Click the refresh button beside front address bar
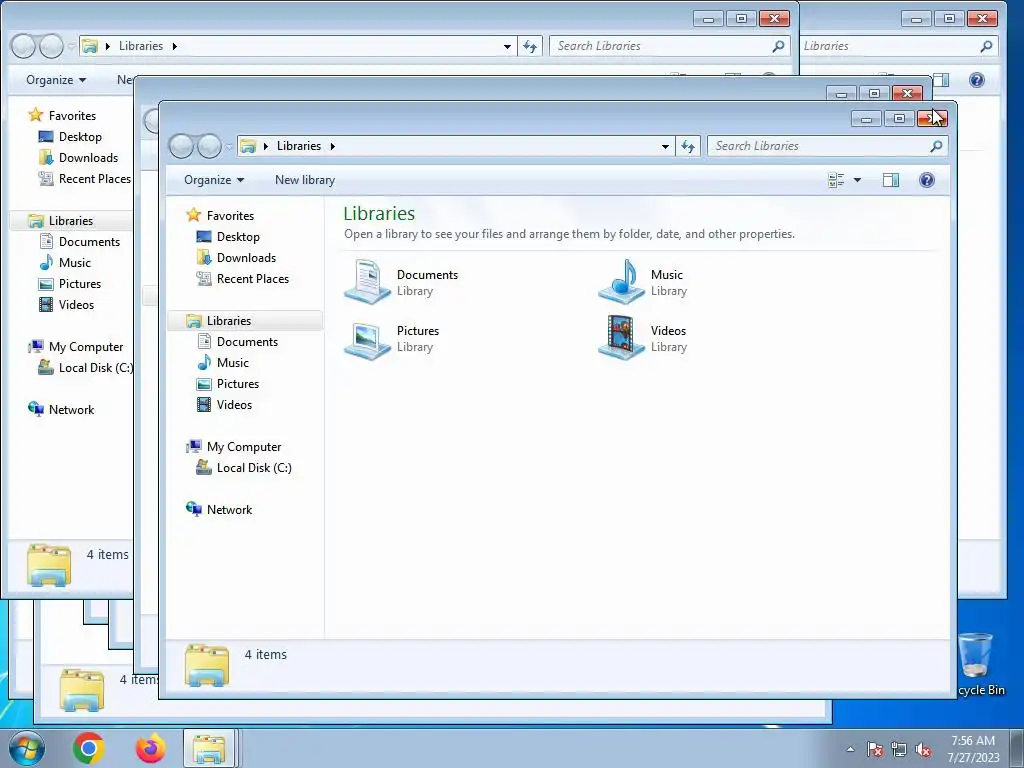 688,146
